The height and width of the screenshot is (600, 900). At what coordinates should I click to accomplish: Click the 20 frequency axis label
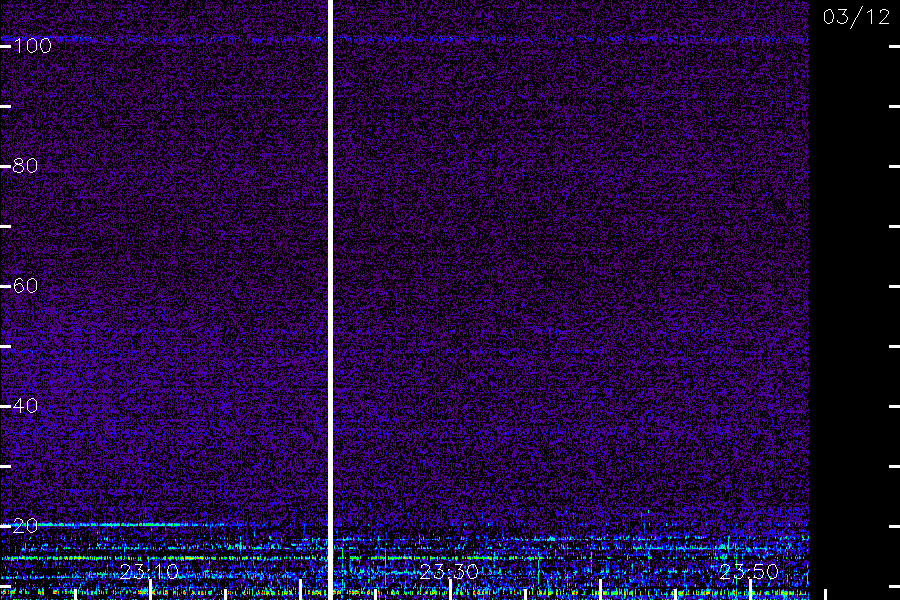pos(25,526)
